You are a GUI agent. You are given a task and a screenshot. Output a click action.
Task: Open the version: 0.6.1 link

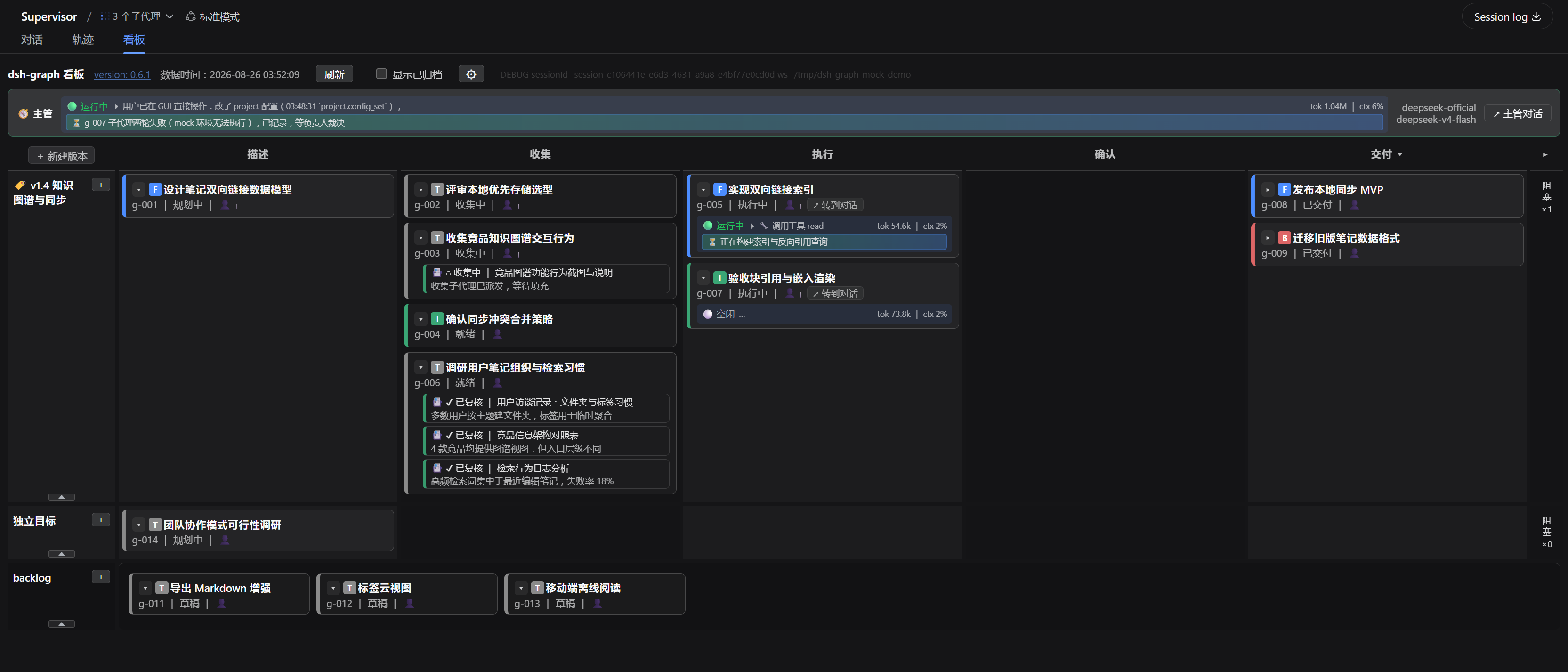coord(122,74)
